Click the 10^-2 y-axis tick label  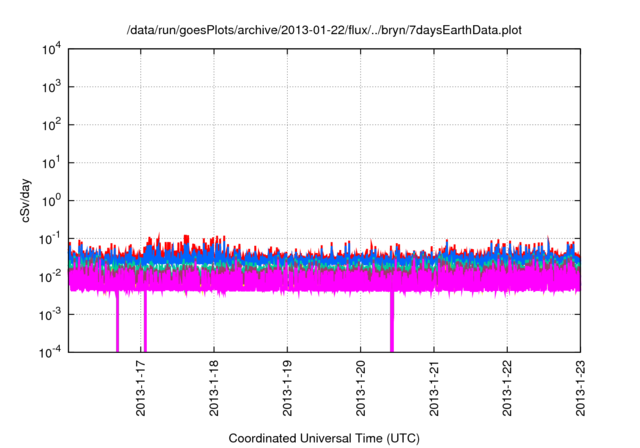[x=51, y=277]
